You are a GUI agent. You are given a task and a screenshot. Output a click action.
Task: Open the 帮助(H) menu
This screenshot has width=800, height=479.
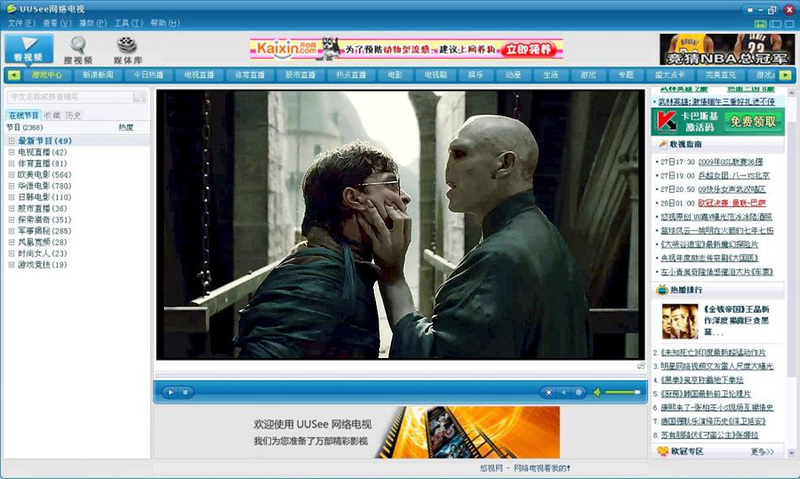[165, 23]
